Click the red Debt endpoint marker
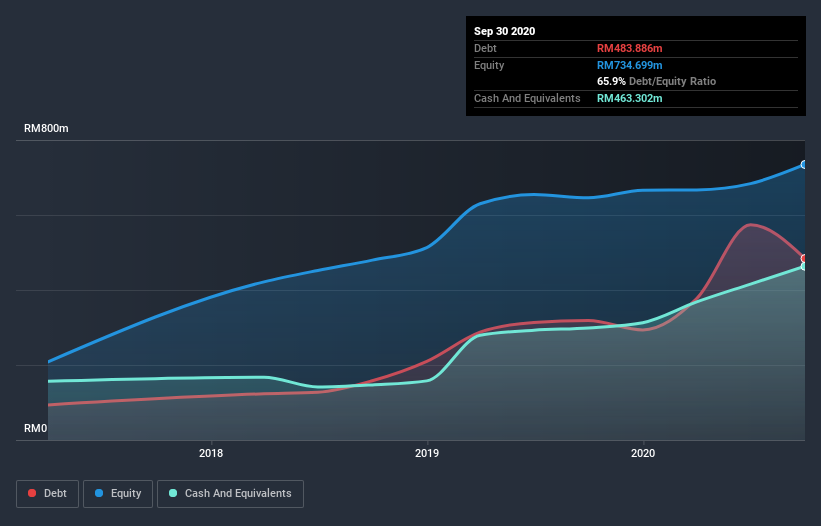The width and height of the screenshot is (821, 526). point(804,259)
